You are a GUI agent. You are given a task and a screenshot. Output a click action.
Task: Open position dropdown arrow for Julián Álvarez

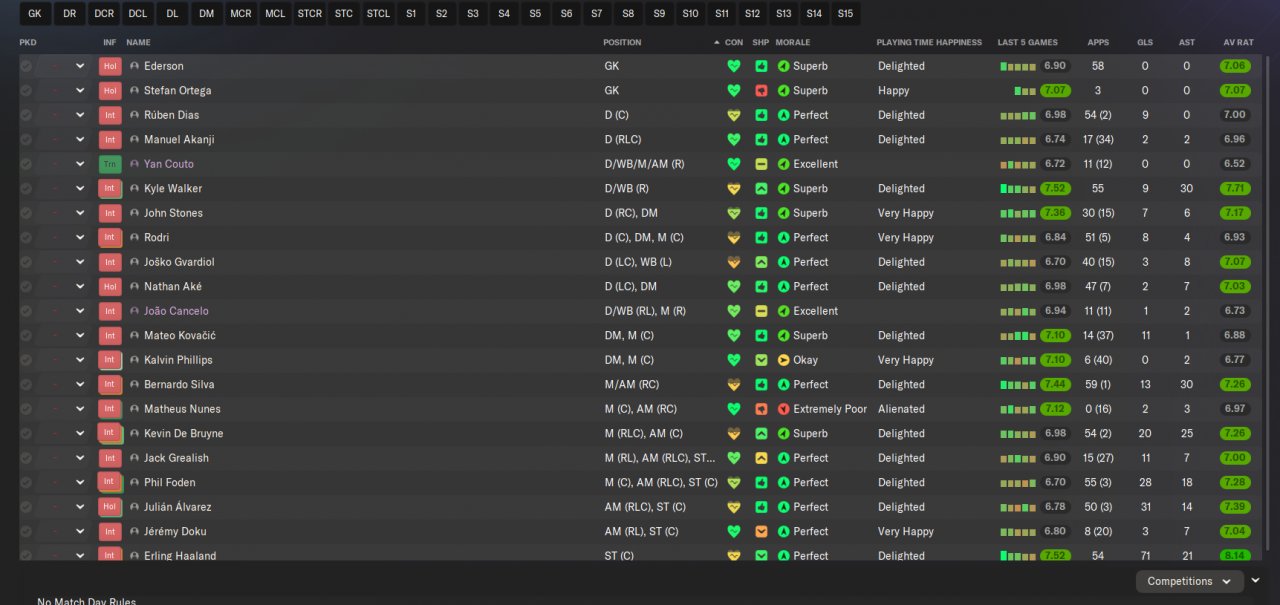pyautogui.click(x=80, y=507)
